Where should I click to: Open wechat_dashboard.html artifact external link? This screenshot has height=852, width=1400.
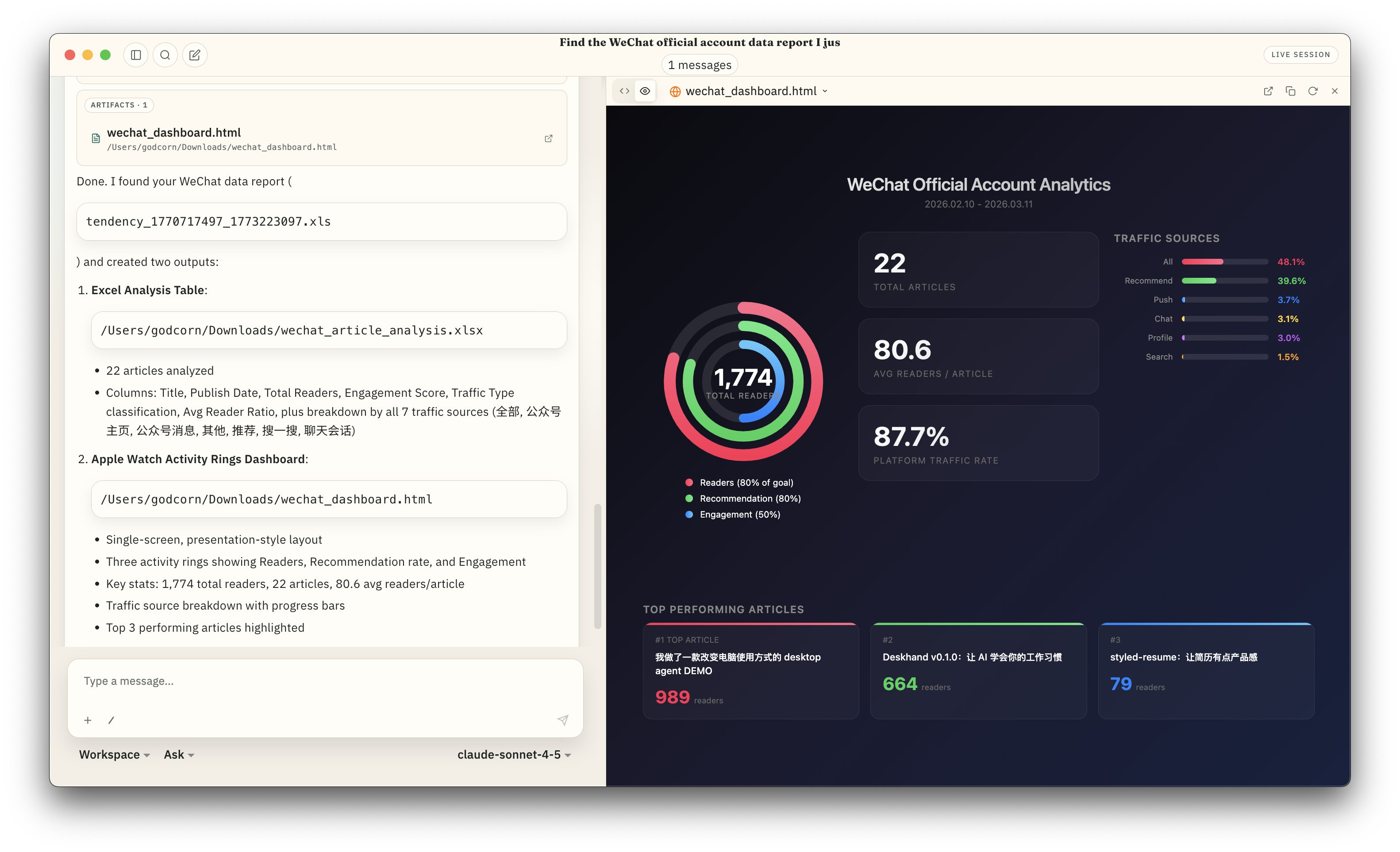tap(548, 138)
